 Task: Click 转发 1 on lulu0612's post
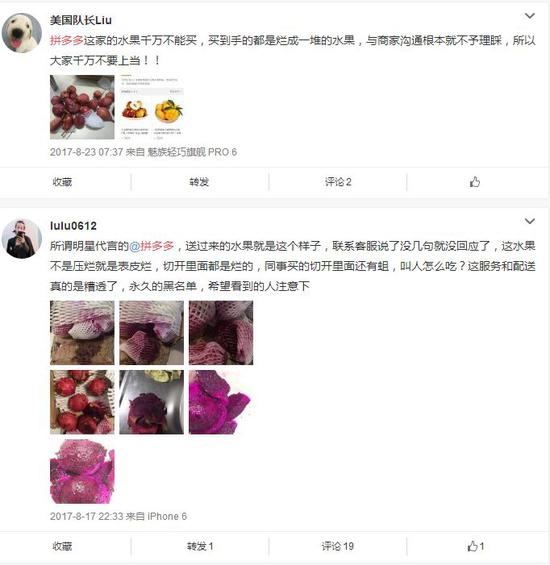click(x=200, y=546)
